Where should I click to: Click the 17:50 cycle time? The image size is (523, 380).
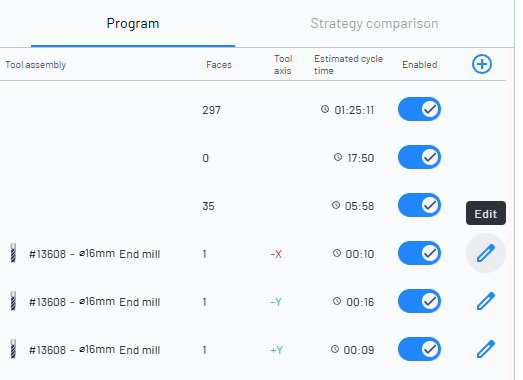tap(361, 158)
